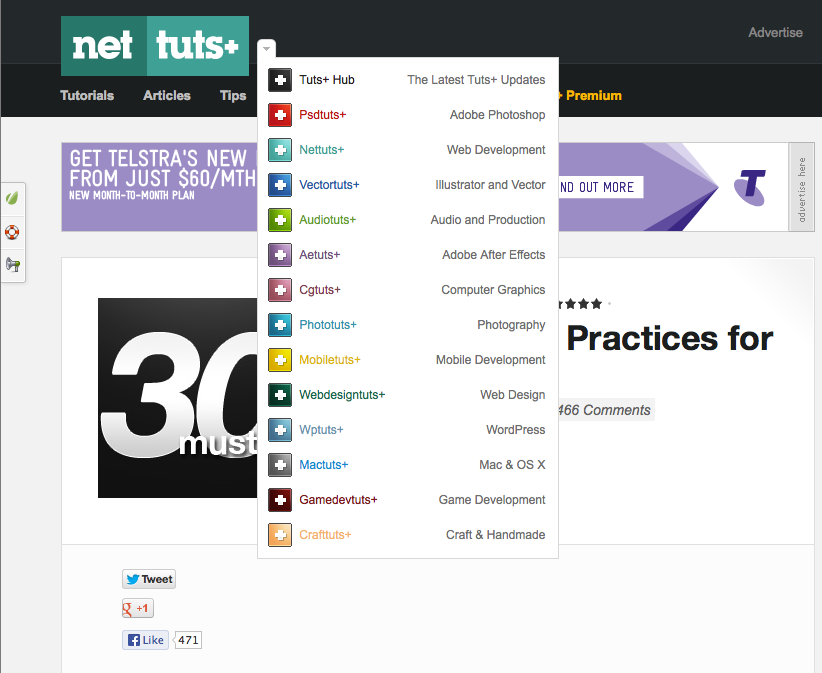Click 'Photography' description text
Screen dimensions: 822x673
[511, 325]
